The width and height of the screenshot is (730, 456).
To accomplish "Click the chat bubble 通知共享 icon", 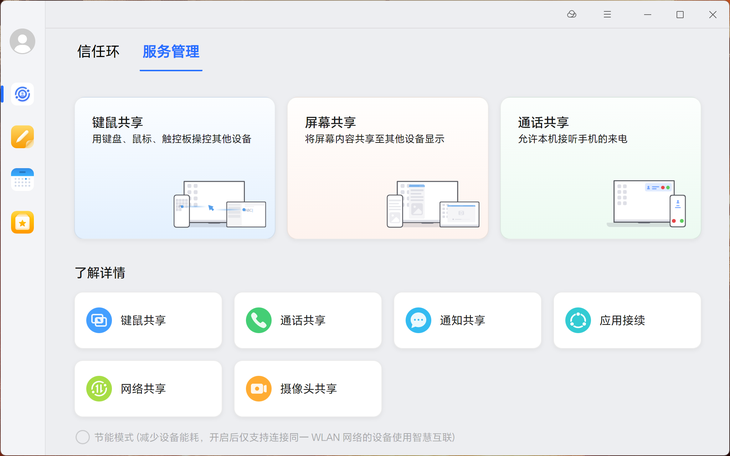I will click(418, 320).
